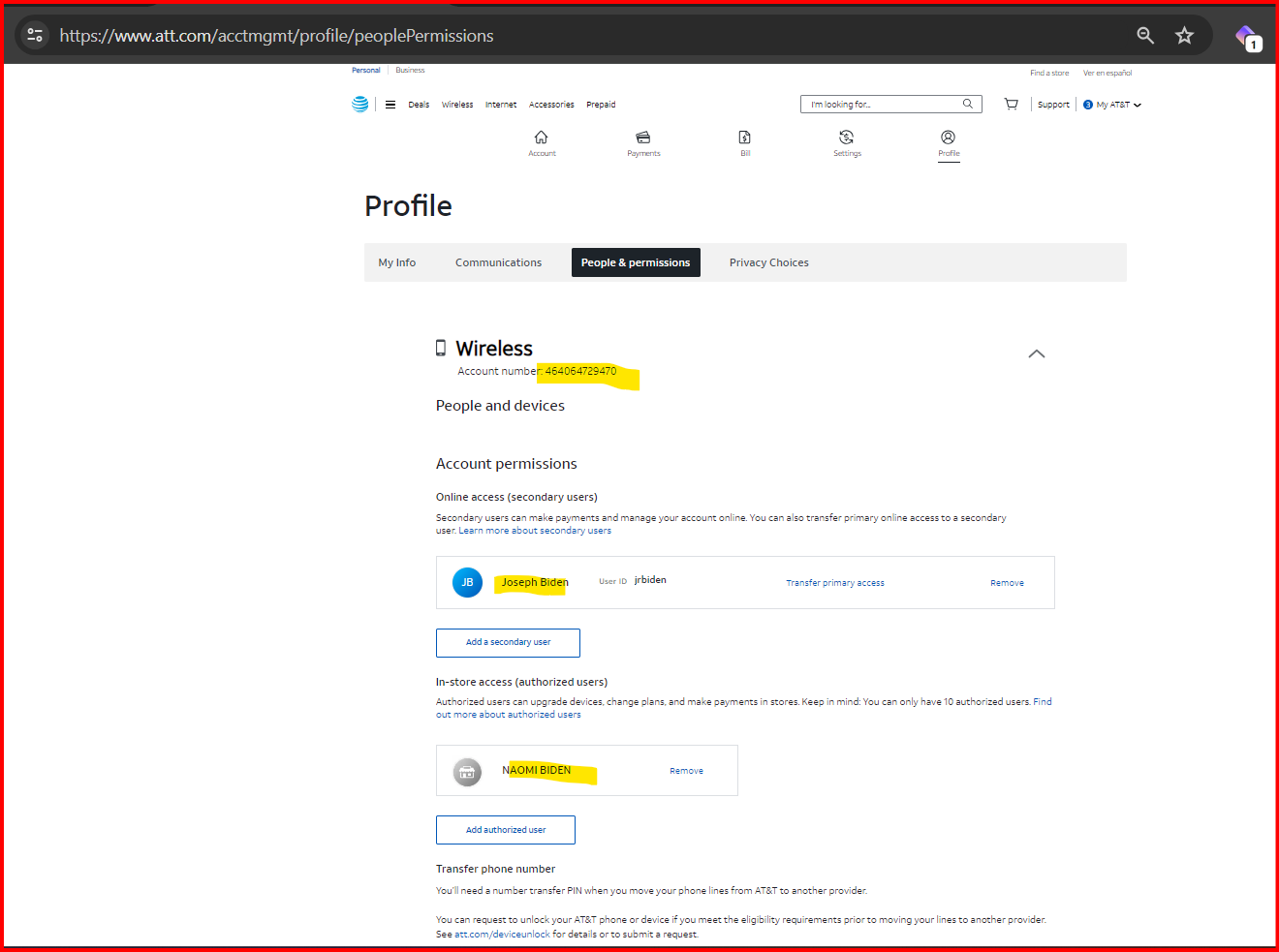
Task: Click Add a secondary user button
Action: (x=508, y=642)
